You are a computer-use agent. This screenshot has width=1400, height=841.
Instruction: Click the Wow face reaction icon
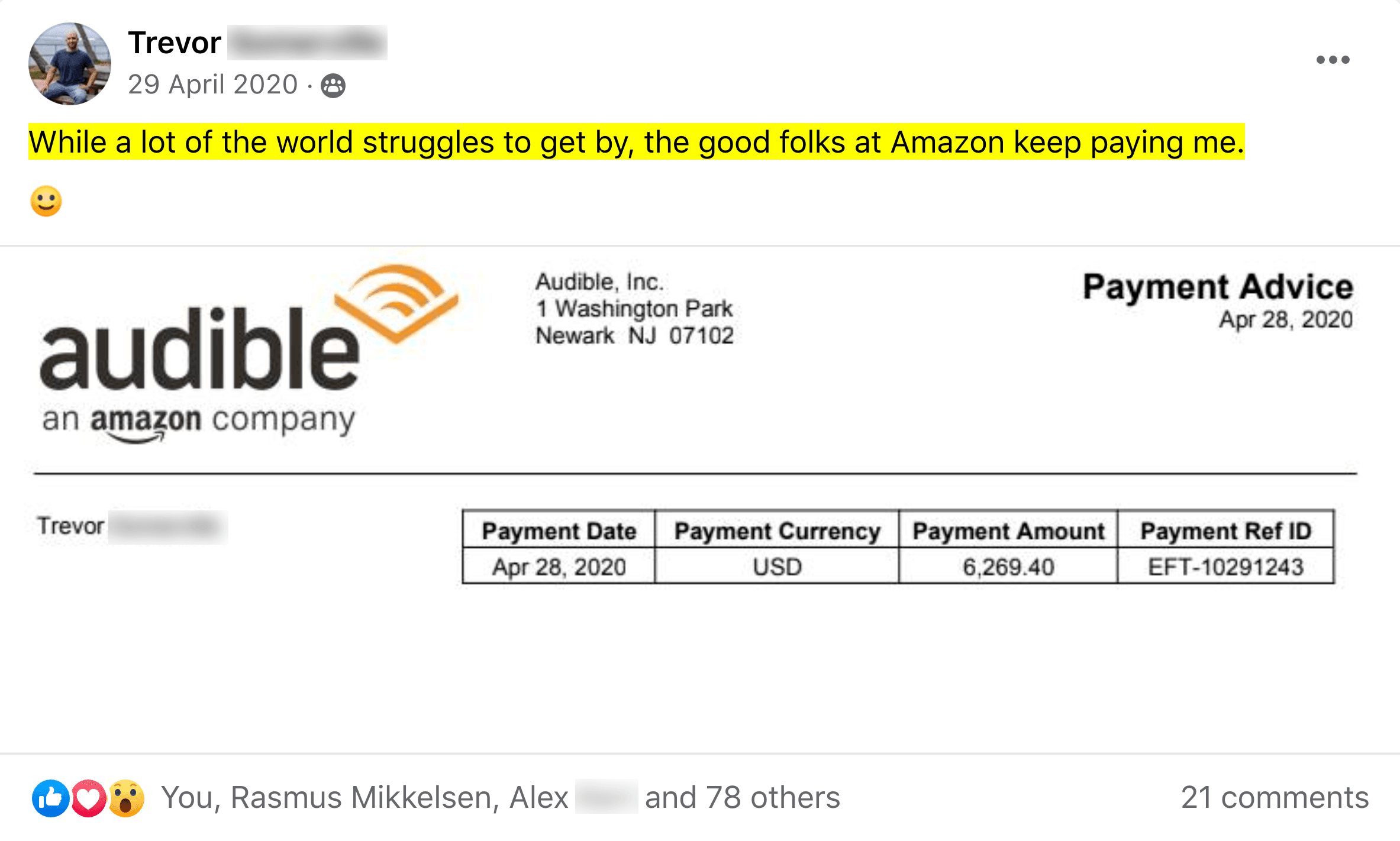[127, 798]
